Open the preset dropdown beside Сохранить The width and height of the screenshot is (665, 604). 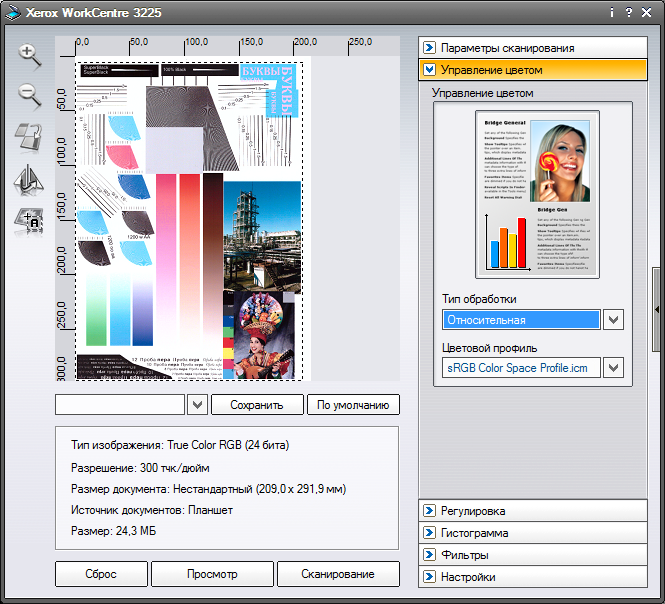pos(197,405)
